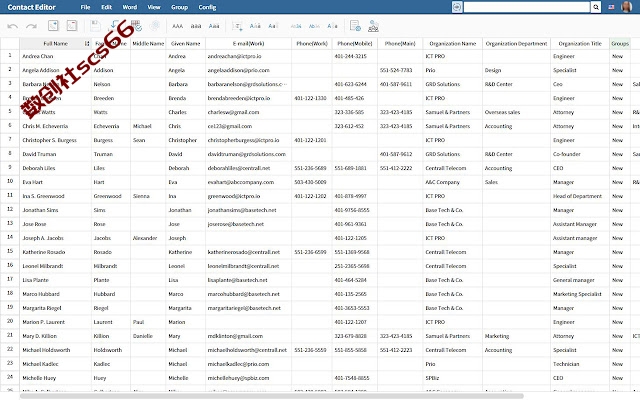This screenshot has width=640, height=400.
Task: Click the search magnifier button
Action: point(596,7)
